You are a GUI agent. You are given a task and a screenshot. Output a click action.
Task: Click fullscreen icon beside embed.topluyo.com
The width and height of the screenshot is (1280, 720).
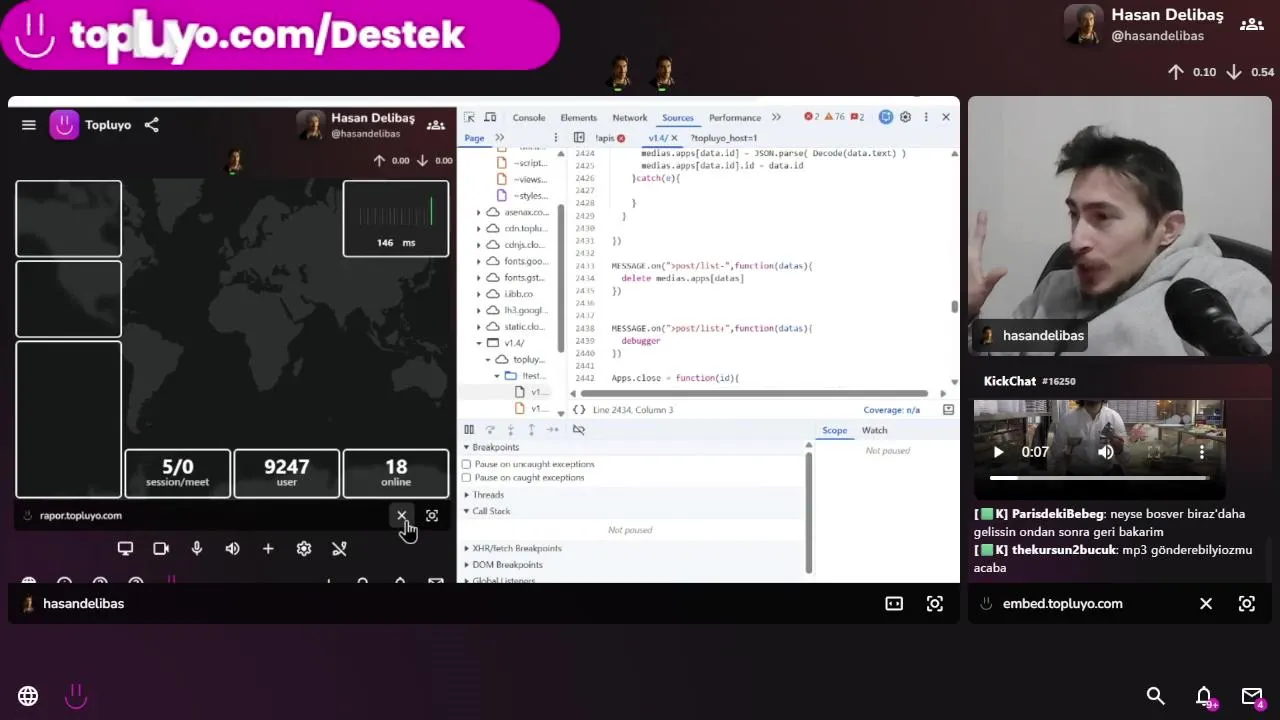click(1247, 604)
